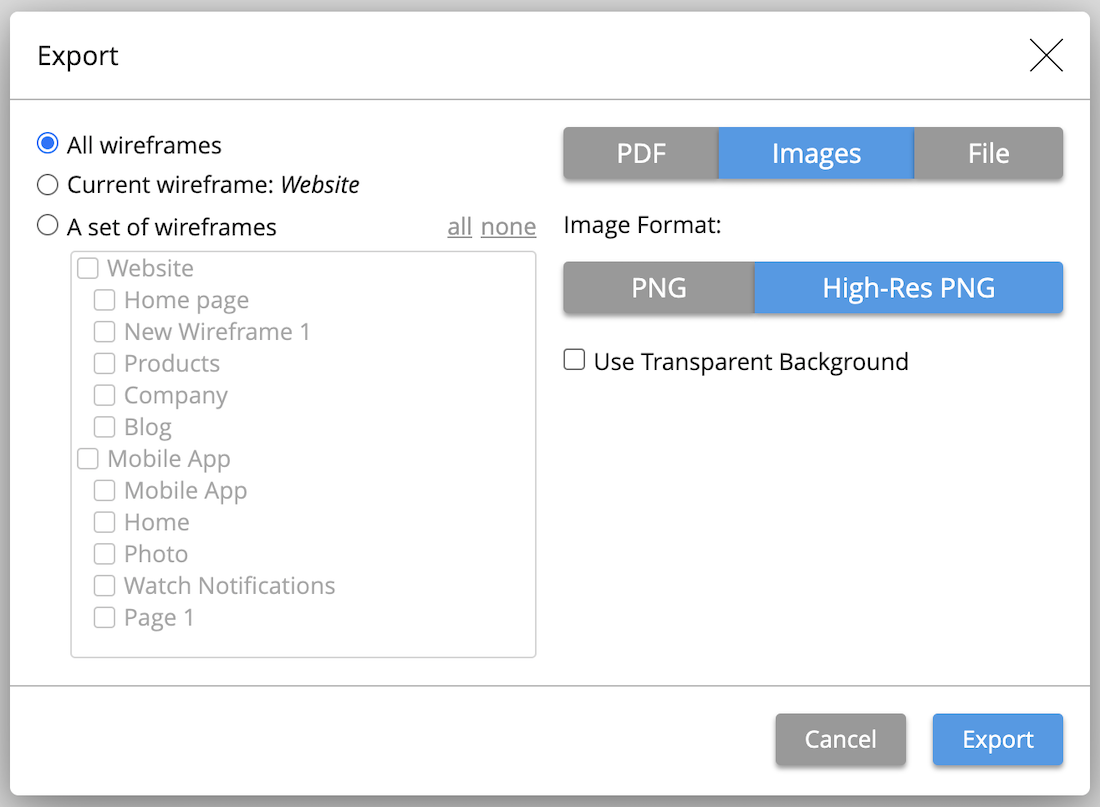Viewport: 1100px width, 807px height.
Task: Tick the Watch Notifications checkbox
Action: (x=105, y=586)
